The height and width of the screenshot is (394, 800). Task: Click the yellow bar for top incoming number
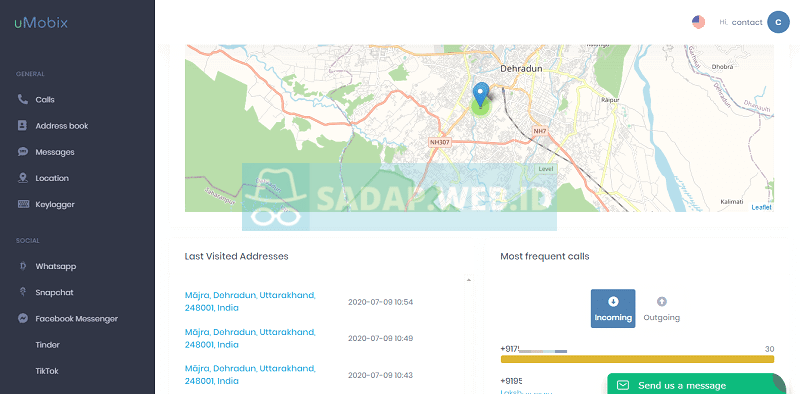click(637, 359)
